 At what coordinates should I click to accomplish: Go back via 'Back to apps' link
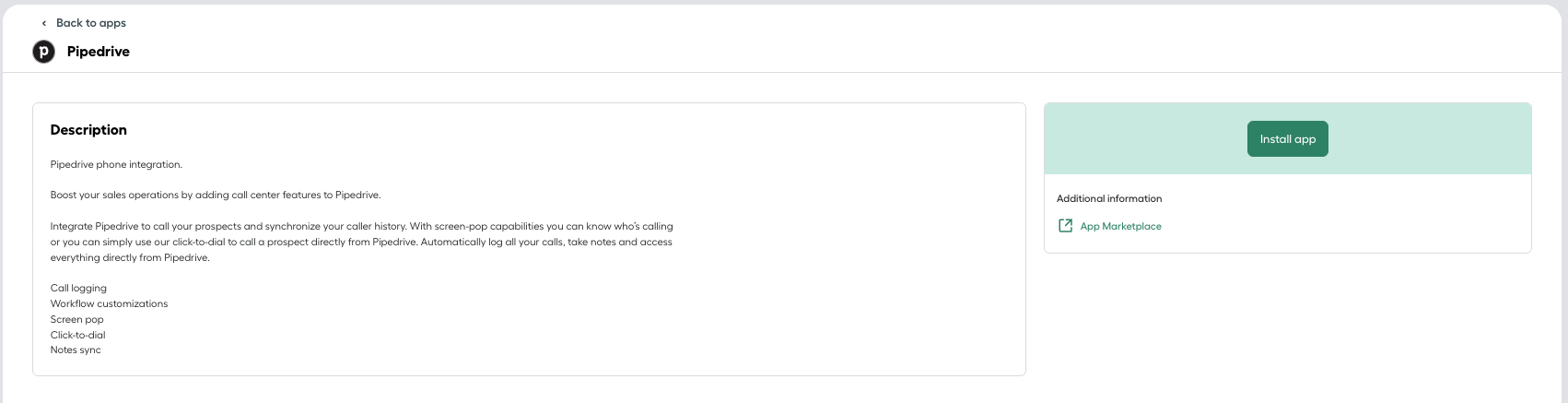(90, 23)
